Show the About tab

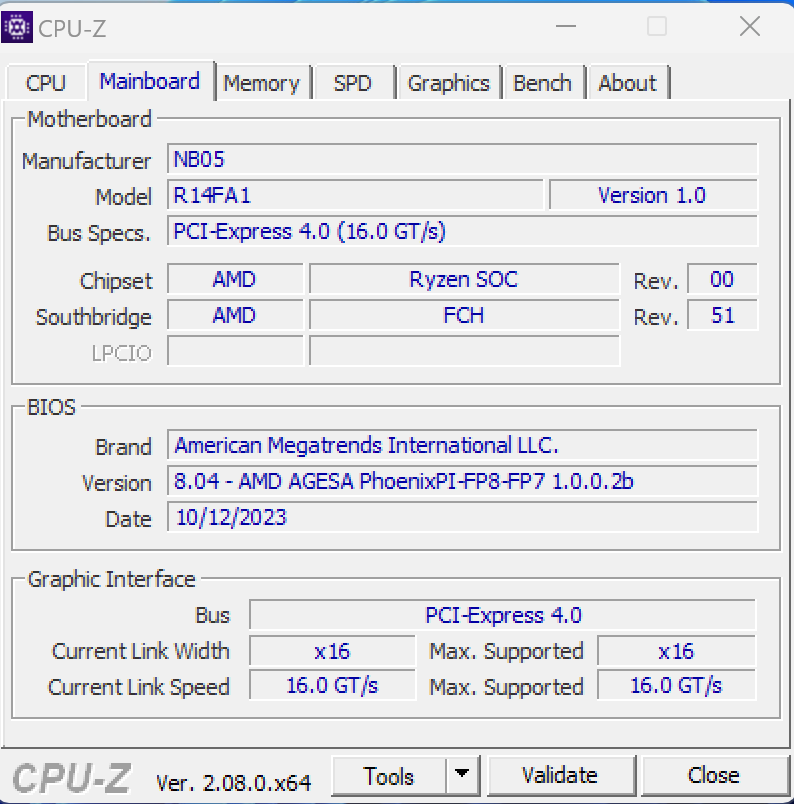pyautogui.click(x=627, y=83)
